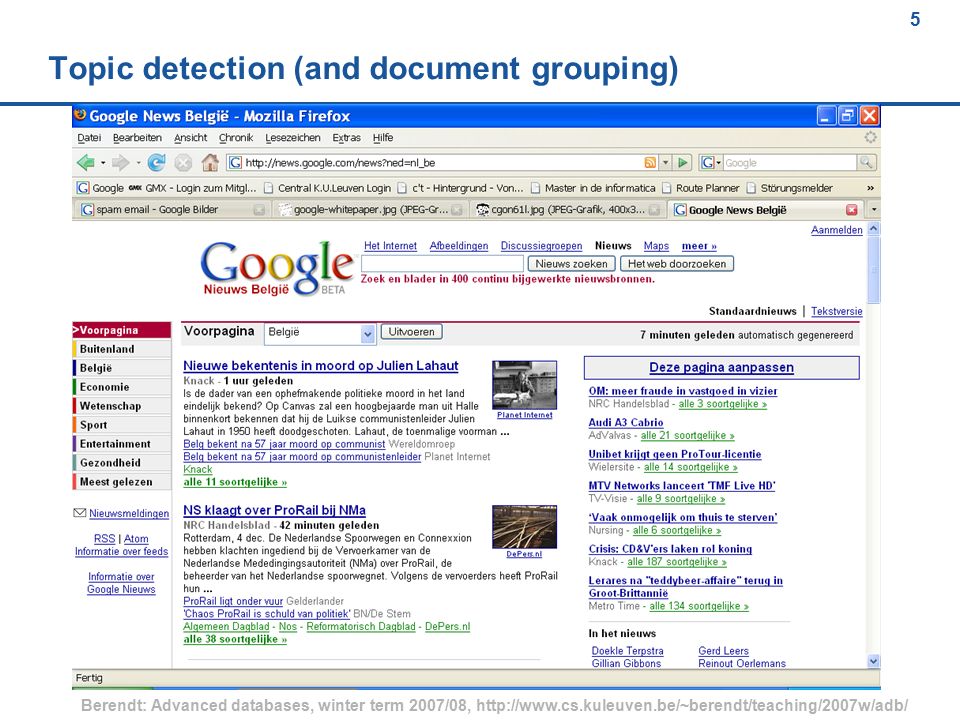Expand the address bar URL dropdown
This screenshot has width=960, height=720.
tap(666, 163)
